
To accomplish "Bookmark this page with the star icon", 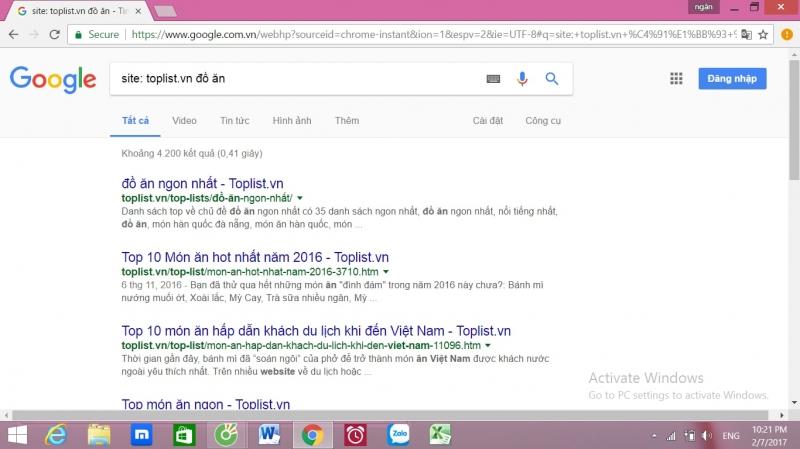I will coord(765,33).
